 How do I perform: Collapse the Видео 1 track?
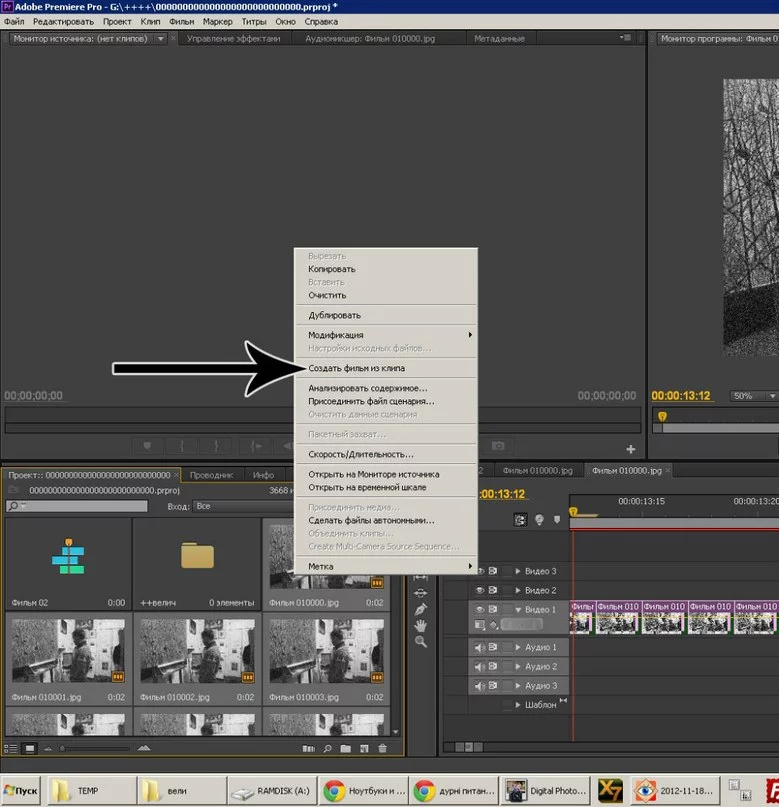point(518,609)
